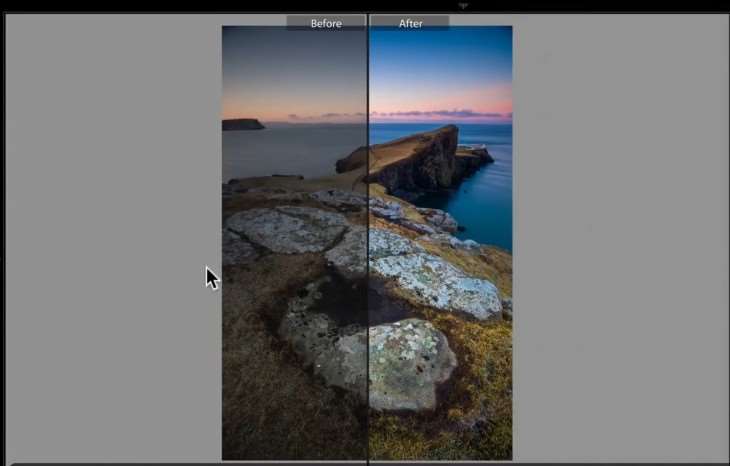Click the unedited Before half of the photo

click(x=295, y=243)
